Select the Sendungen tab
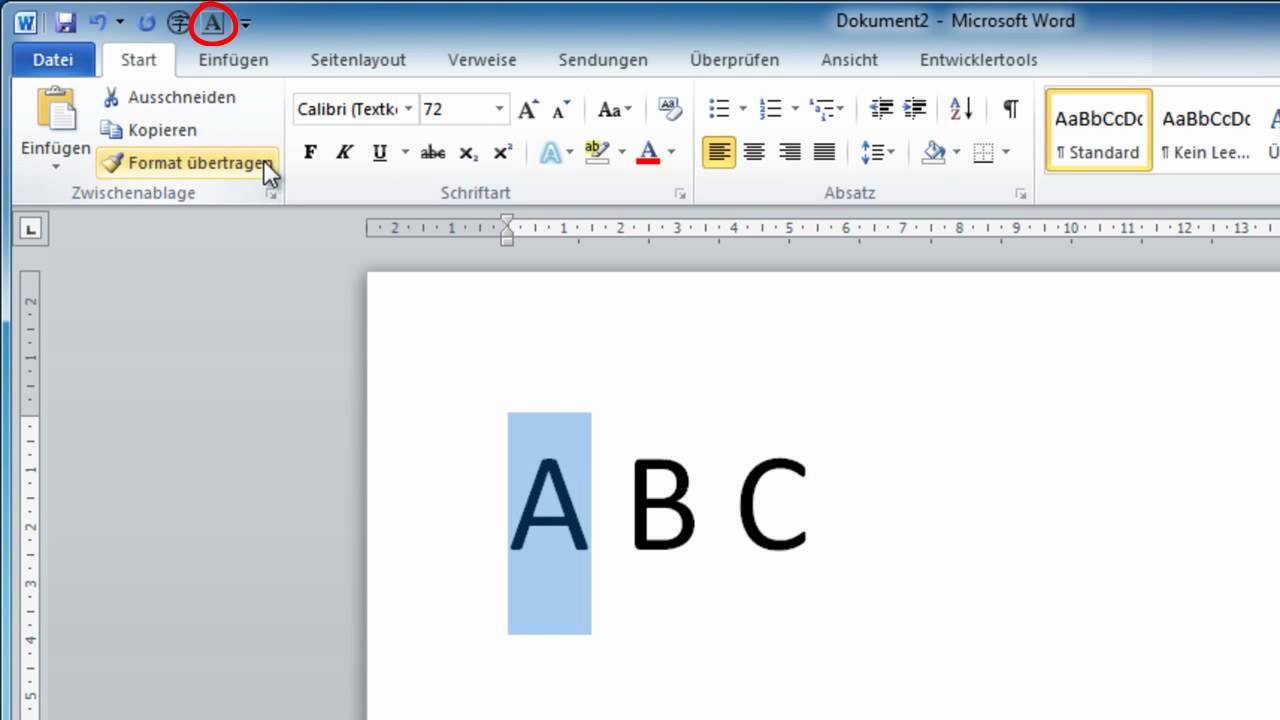Image resolution: width=1280 pixels, height=720 pixels. [603, 60]
